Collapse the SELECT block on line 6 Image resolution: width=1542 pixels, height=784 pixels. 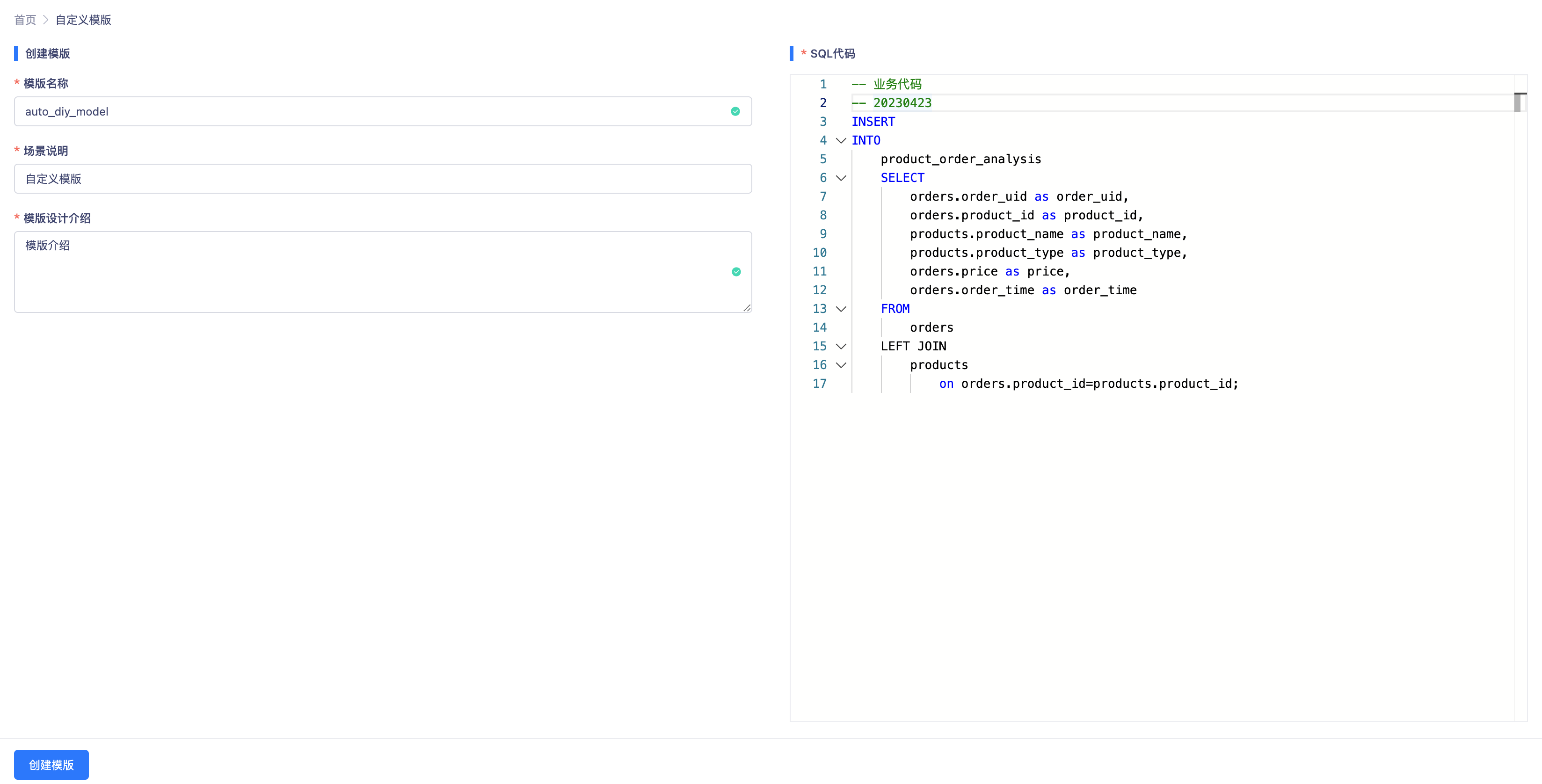click(x=841, y=178)
